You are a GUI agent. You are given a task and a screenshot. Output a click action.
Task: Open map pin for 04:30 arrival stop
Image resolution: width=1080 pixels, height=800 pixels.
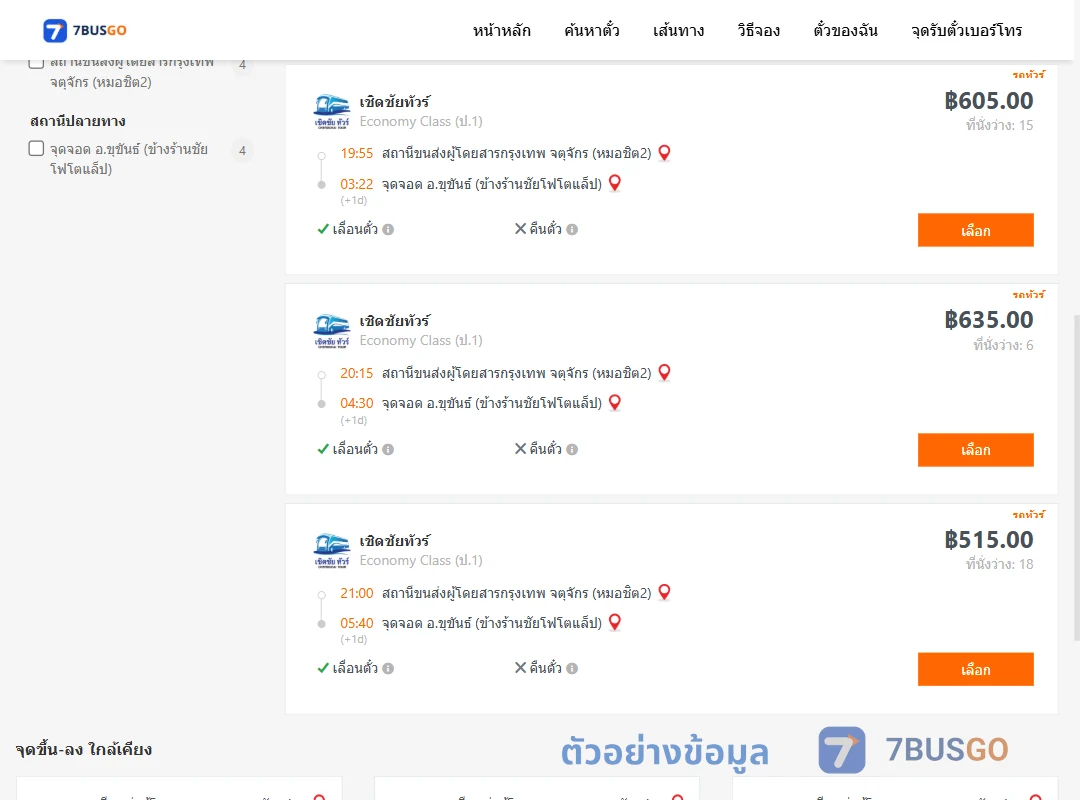click(x=615, y=402)
